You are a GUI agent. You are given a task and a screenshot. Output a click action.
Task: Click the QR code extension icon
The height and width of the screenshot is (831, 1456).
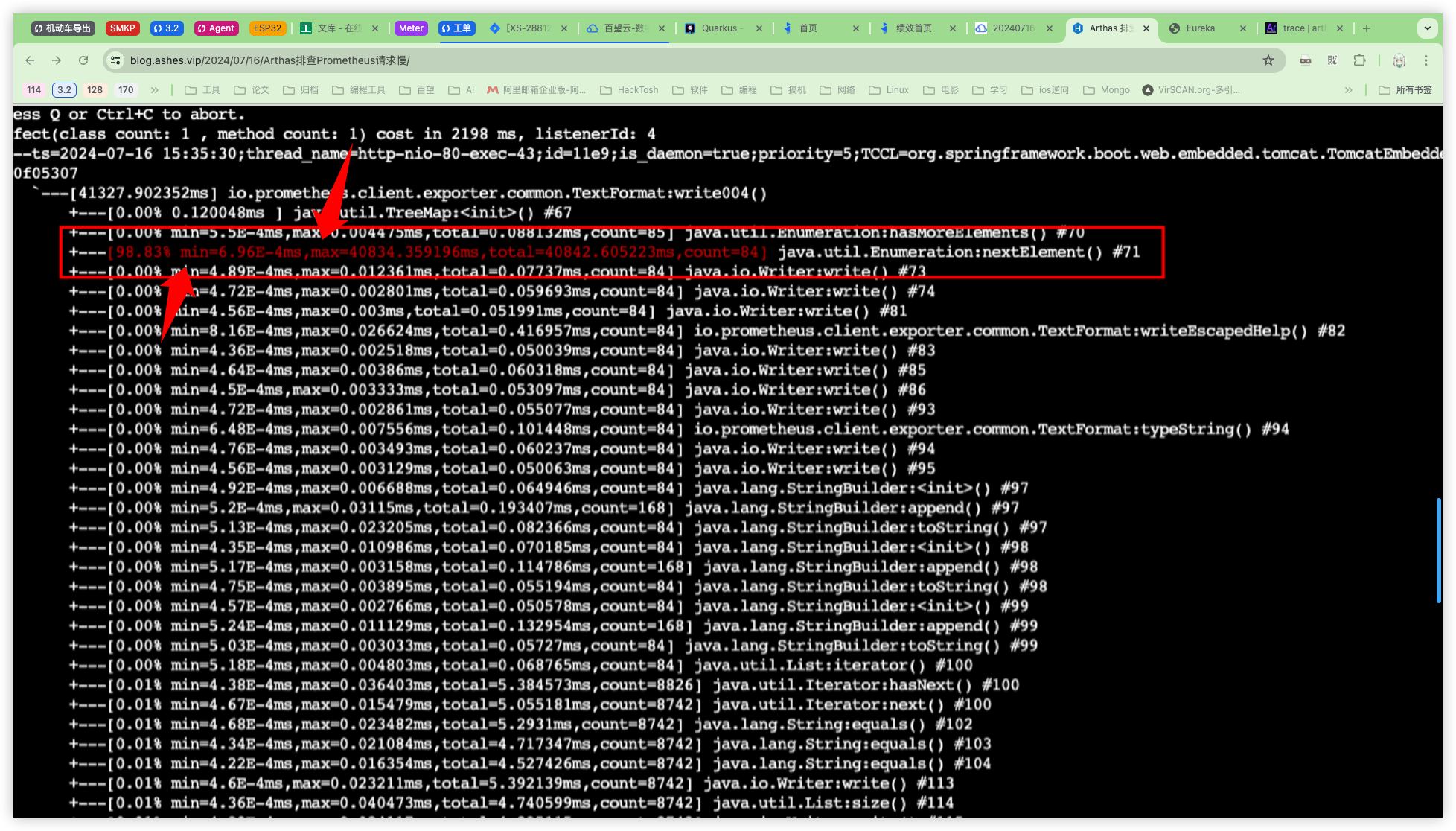pyautogui.click(x=1332, y=60)
